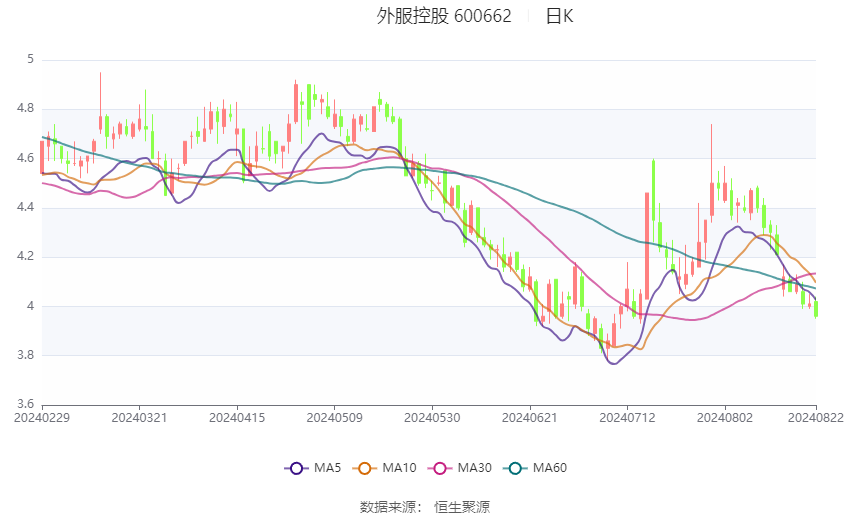The image size is (850, 517).
Task: Click the x-axis date 20240822
Action: point(816,418)
